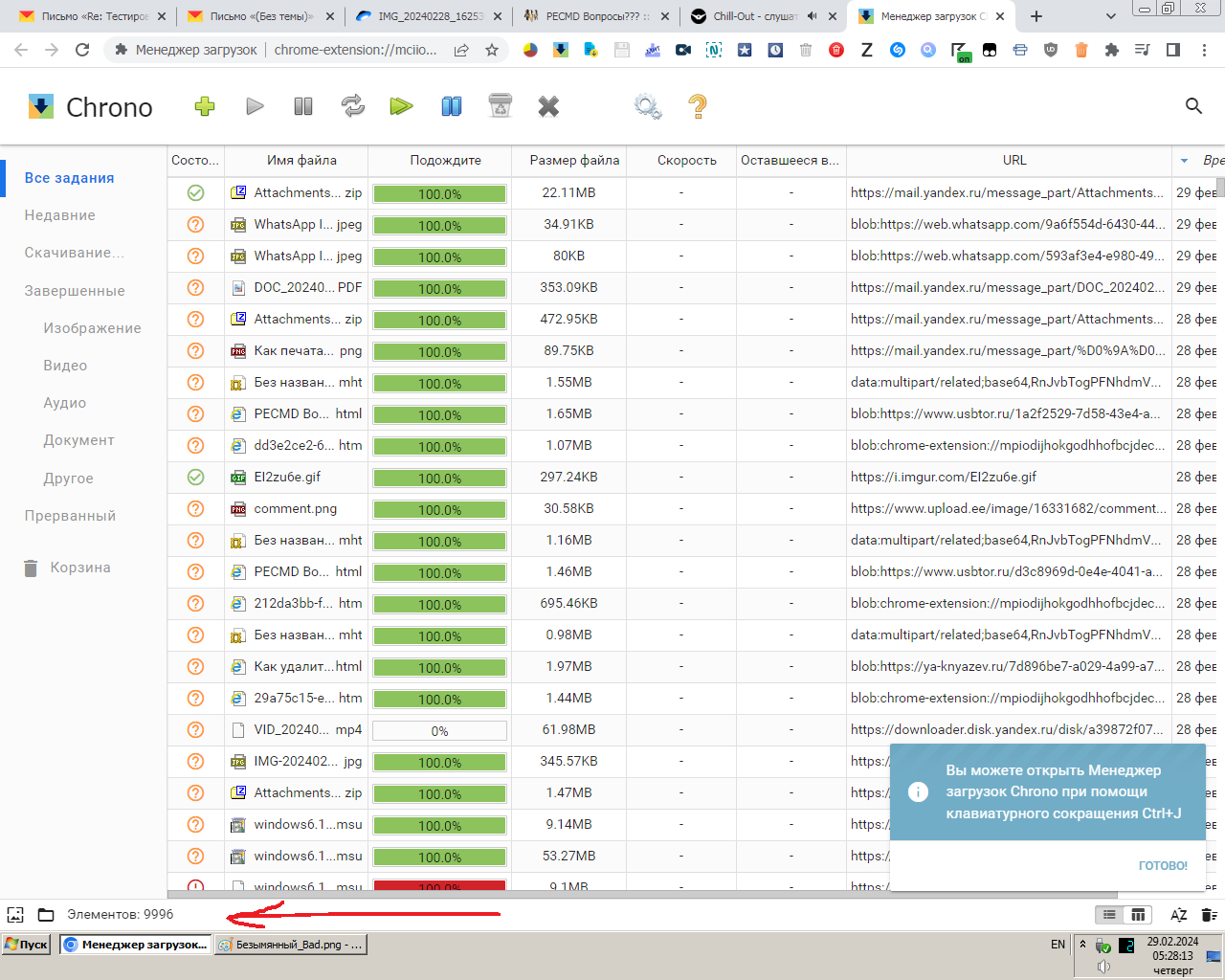Switch to column view in status bar
The width and height of the screenshot is (1225, 980).
1138,916
